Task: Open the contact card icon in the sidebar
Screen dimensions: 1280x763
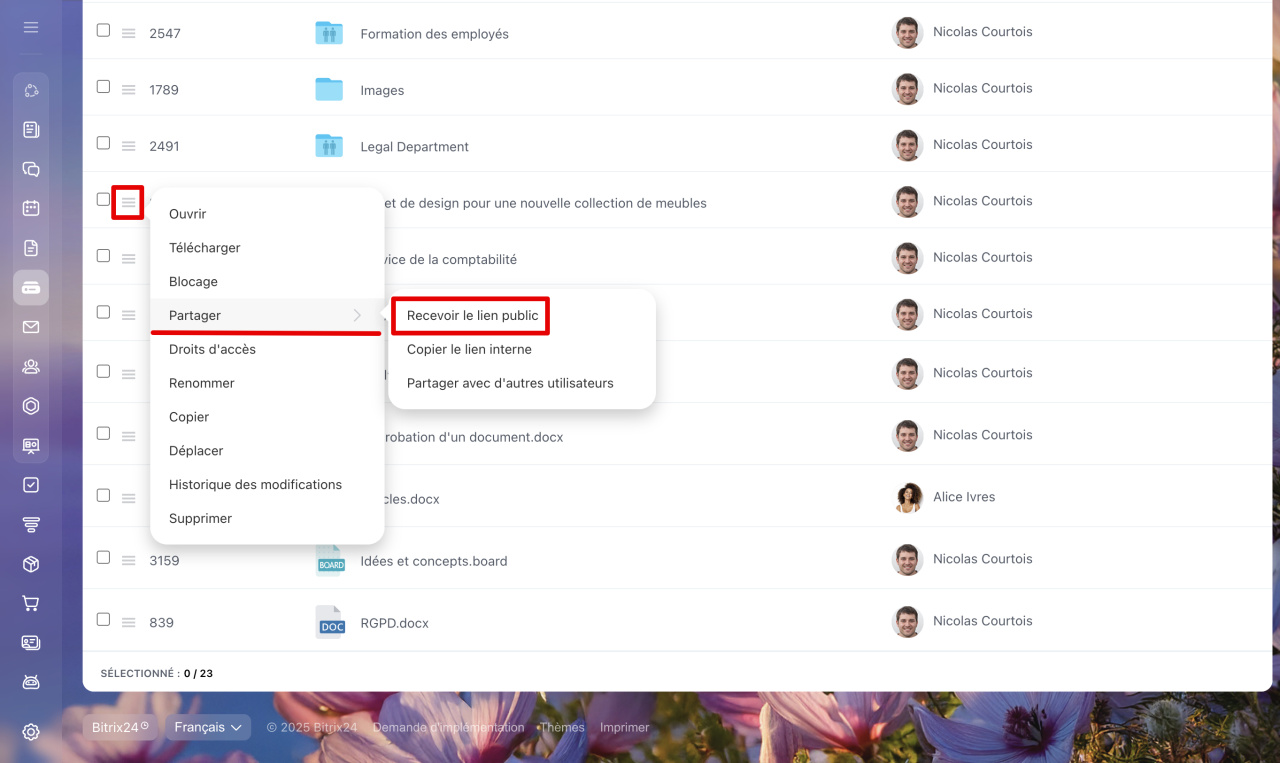Action: click(31, 642)
